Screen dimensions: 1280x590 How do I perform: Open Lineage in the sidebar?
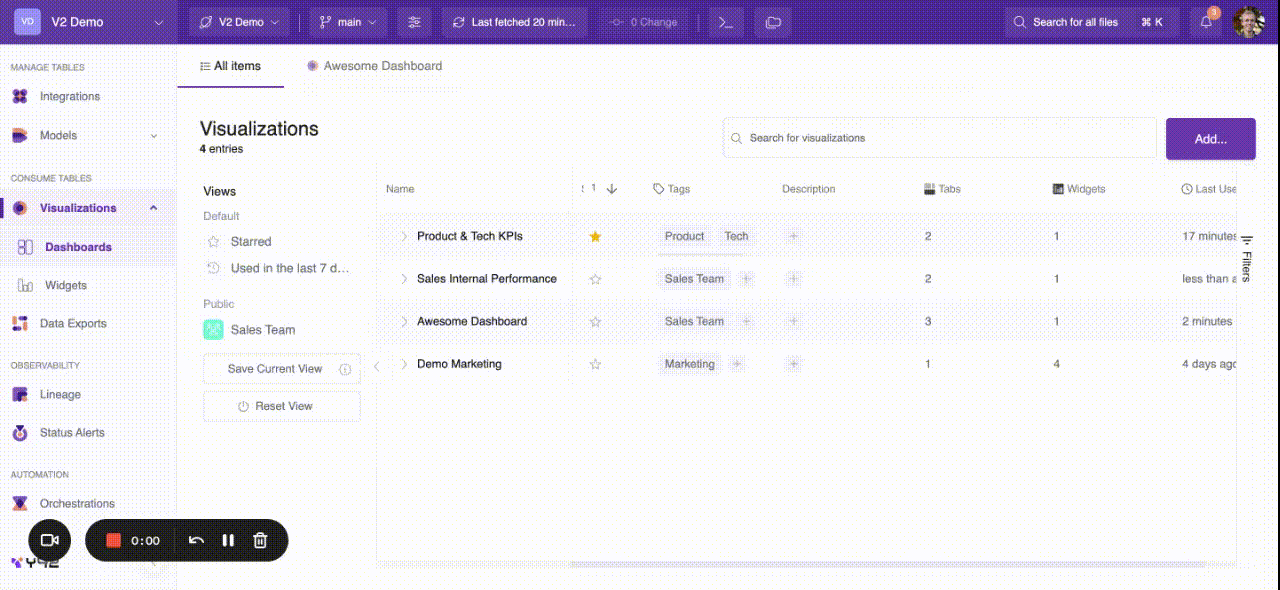[60, 395]
